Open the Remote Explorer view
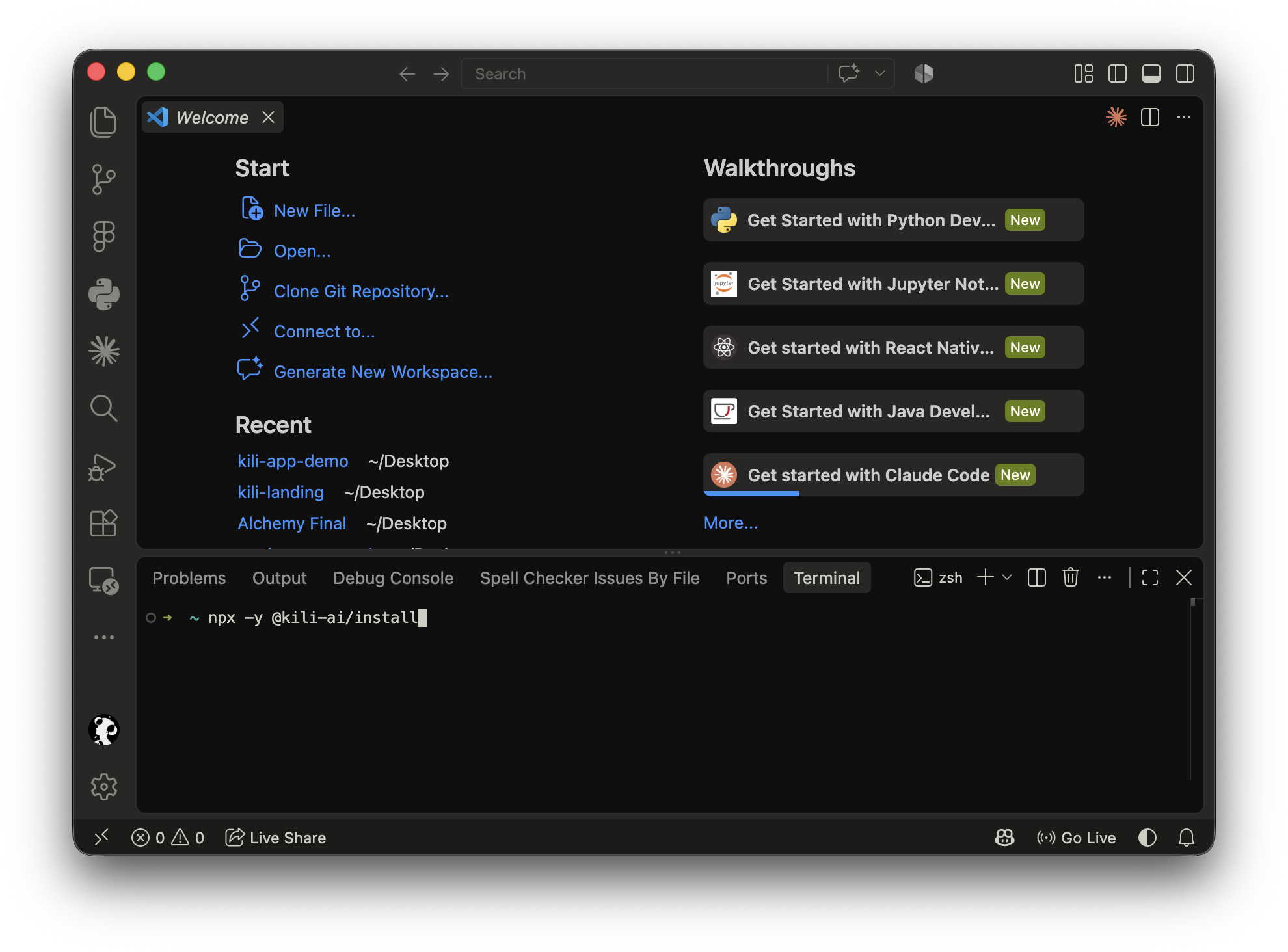This screenshot has width=1288, height=952. coord(103,580)
